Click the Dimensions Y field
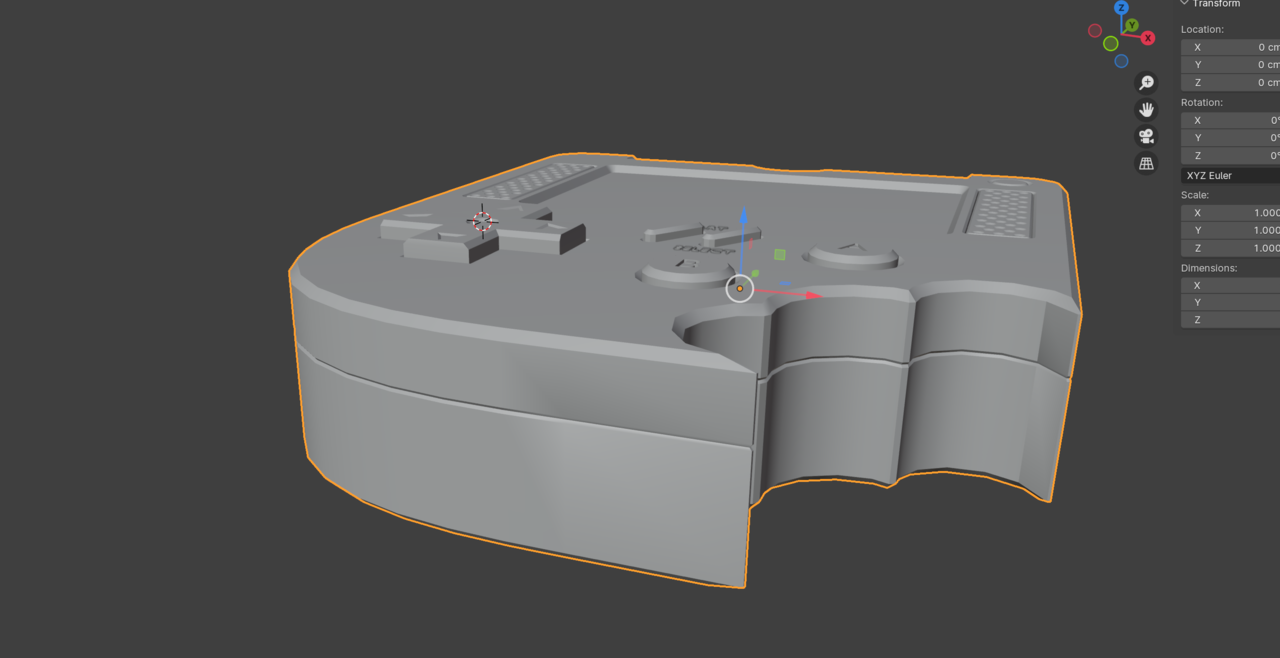 click(1230, 302)
